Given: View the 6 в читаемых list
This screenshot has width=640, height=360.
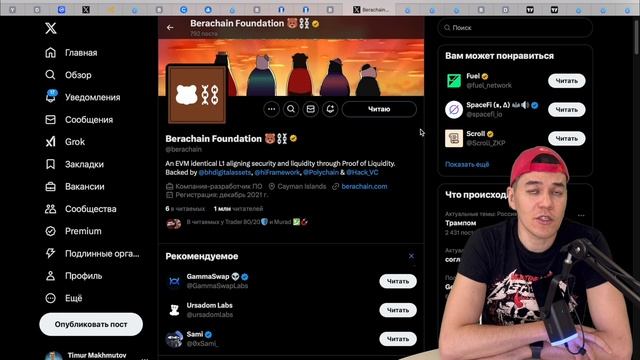Looking at the screenshot, I should [185, 209].
